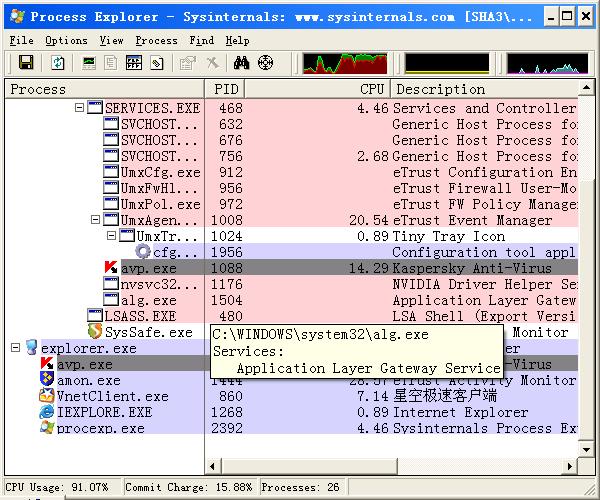Open the File menu
Screen dimensions: 600x500
21,40
